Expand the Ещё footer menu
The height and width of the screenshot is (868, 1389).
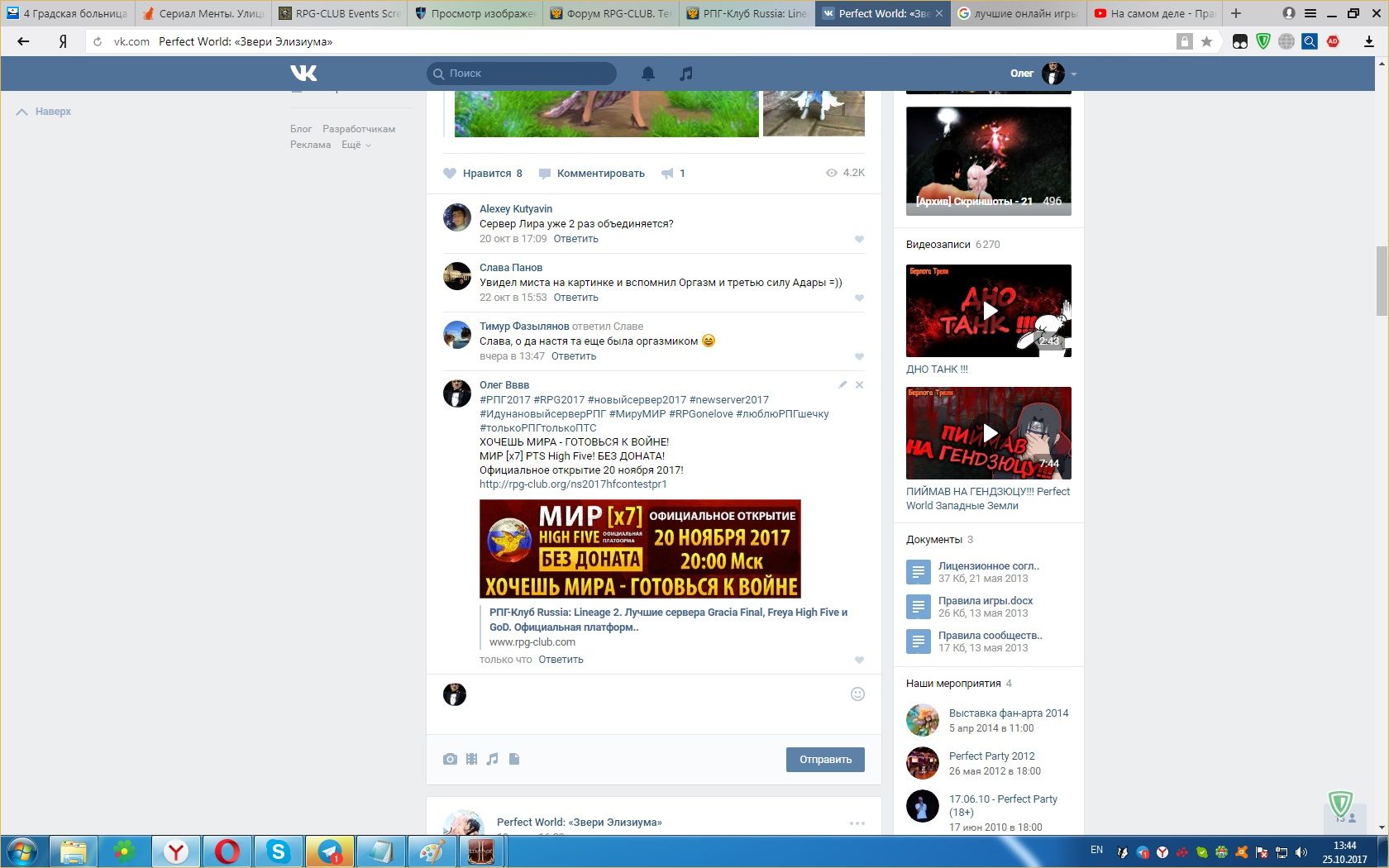pos(356,145)
